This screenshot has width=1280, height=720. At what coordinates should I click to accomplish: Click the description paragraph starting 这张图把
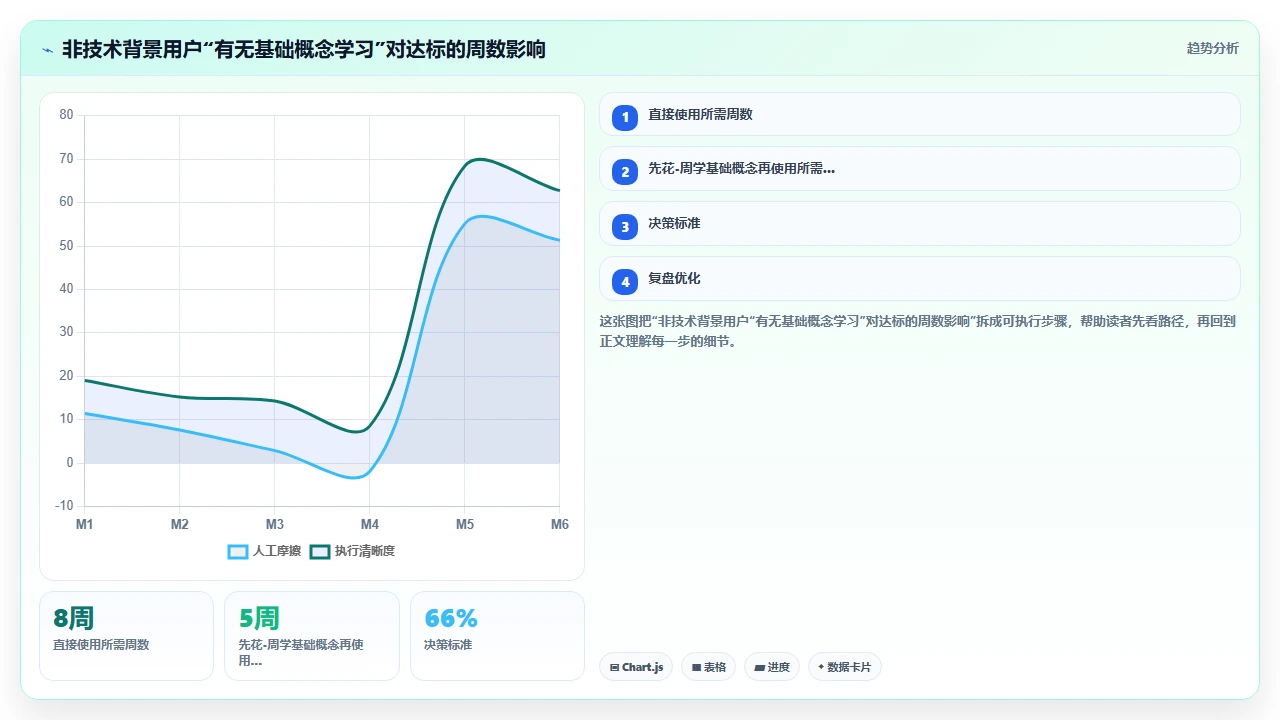[918, 331]
